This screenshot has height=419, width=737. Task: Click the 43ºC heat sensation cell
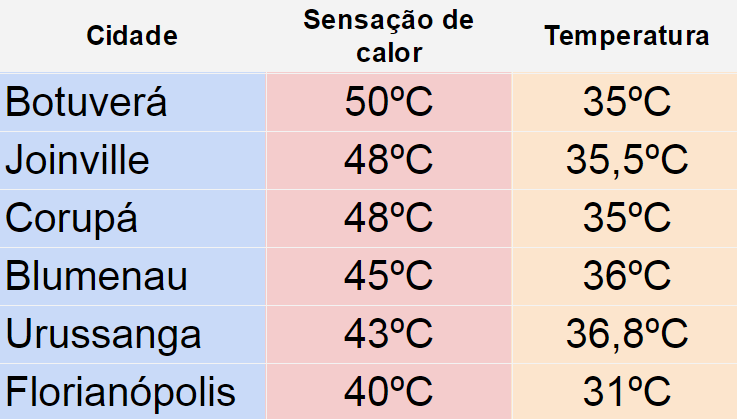(x=389, y=334)
